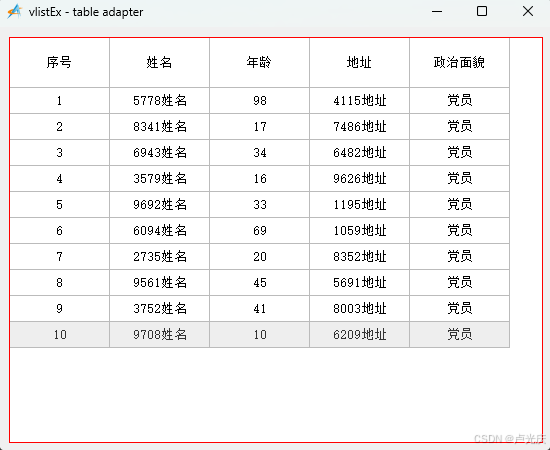Click 序号 cell in the 3752姓名 row
The height and width of the screenshot is (450, 550).
tap(60, 308)
